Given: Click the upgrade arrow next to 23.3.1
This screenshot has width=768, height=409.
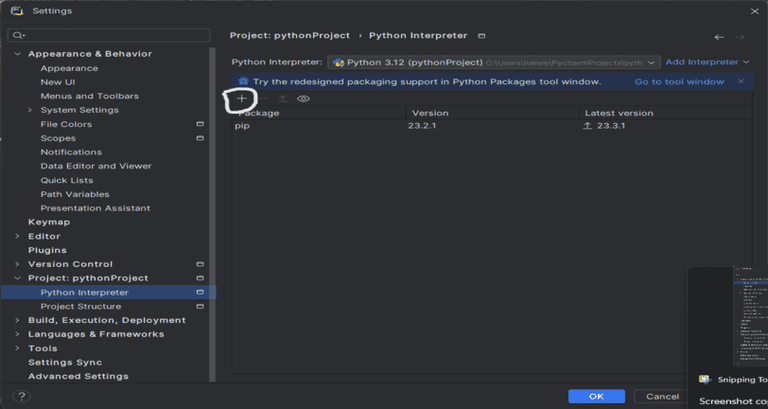Looking at the screenshot, I should click(x=587, y=126).
